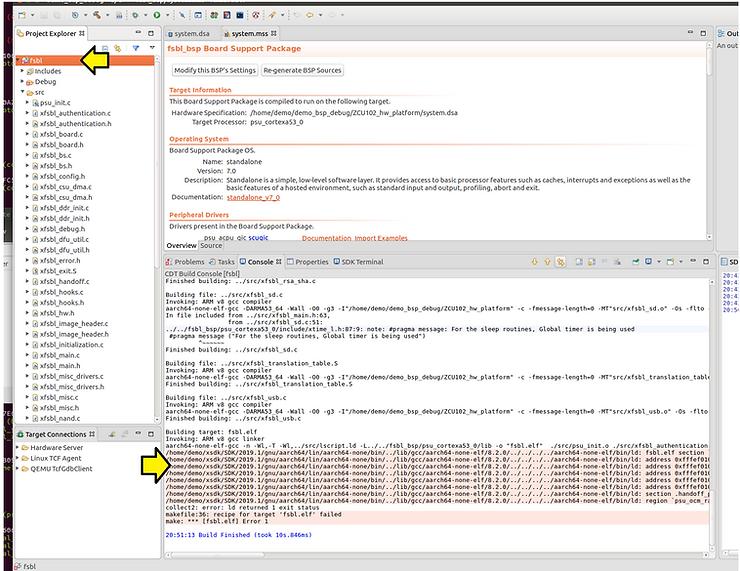Maximize the editor area
The width and height of the screenshot is (740, 571).
pos(703,33)
